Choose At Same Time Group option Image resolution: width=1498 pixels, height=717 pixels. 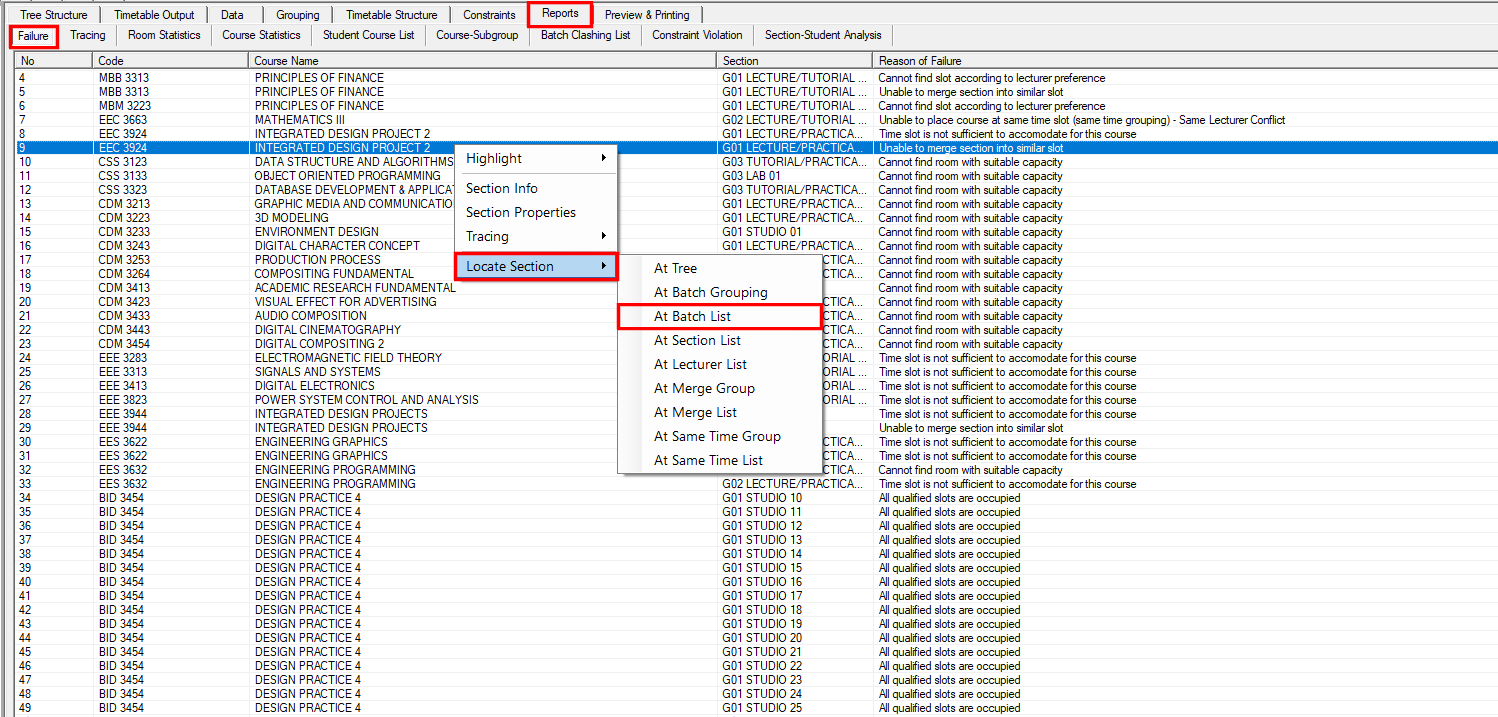[x=719, y=436]
